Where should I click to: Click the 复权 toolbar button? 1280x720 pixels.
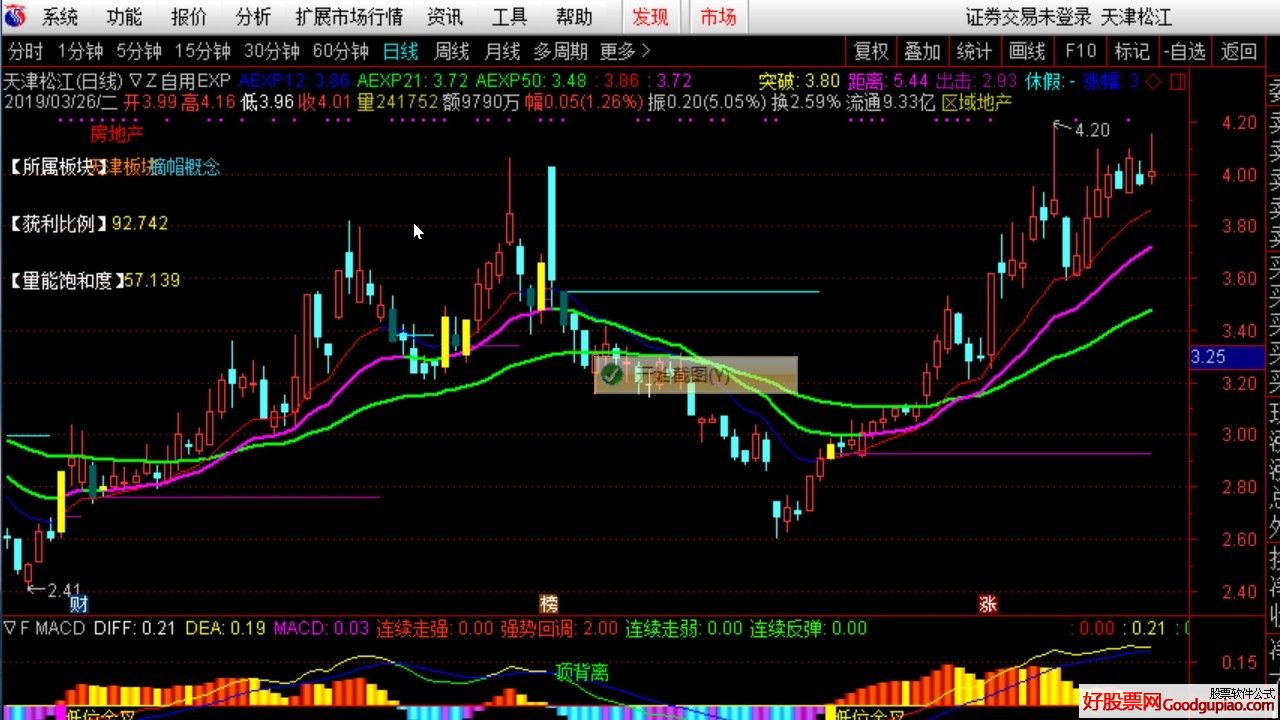coord(871,52)
